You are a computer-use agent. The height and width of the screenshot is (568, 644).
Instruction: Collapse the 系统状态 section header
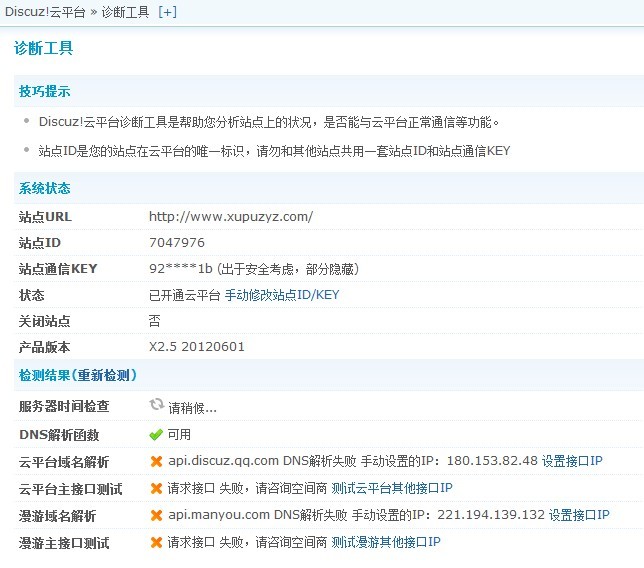(x=44, y=188)
